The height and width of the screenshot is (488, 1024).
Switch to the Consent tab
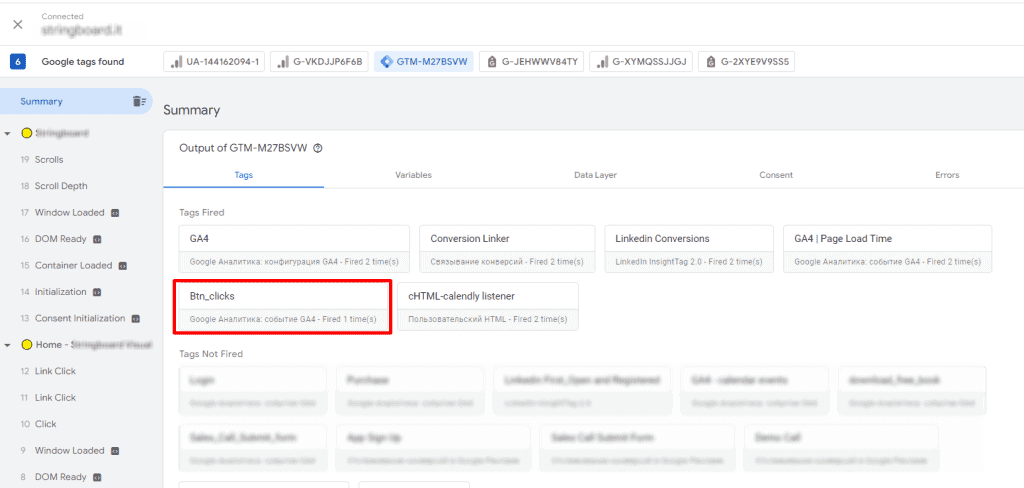click(x=776, y=175)
